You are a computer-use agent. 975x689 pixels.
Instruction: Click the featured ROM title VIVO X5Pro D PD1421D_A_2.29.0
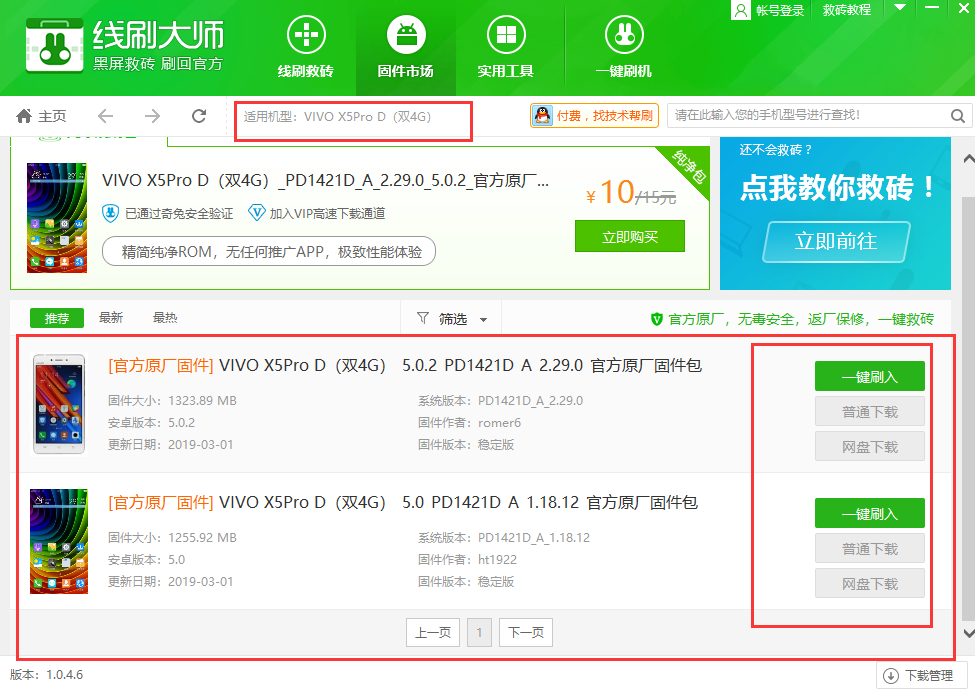coord(326,180)
